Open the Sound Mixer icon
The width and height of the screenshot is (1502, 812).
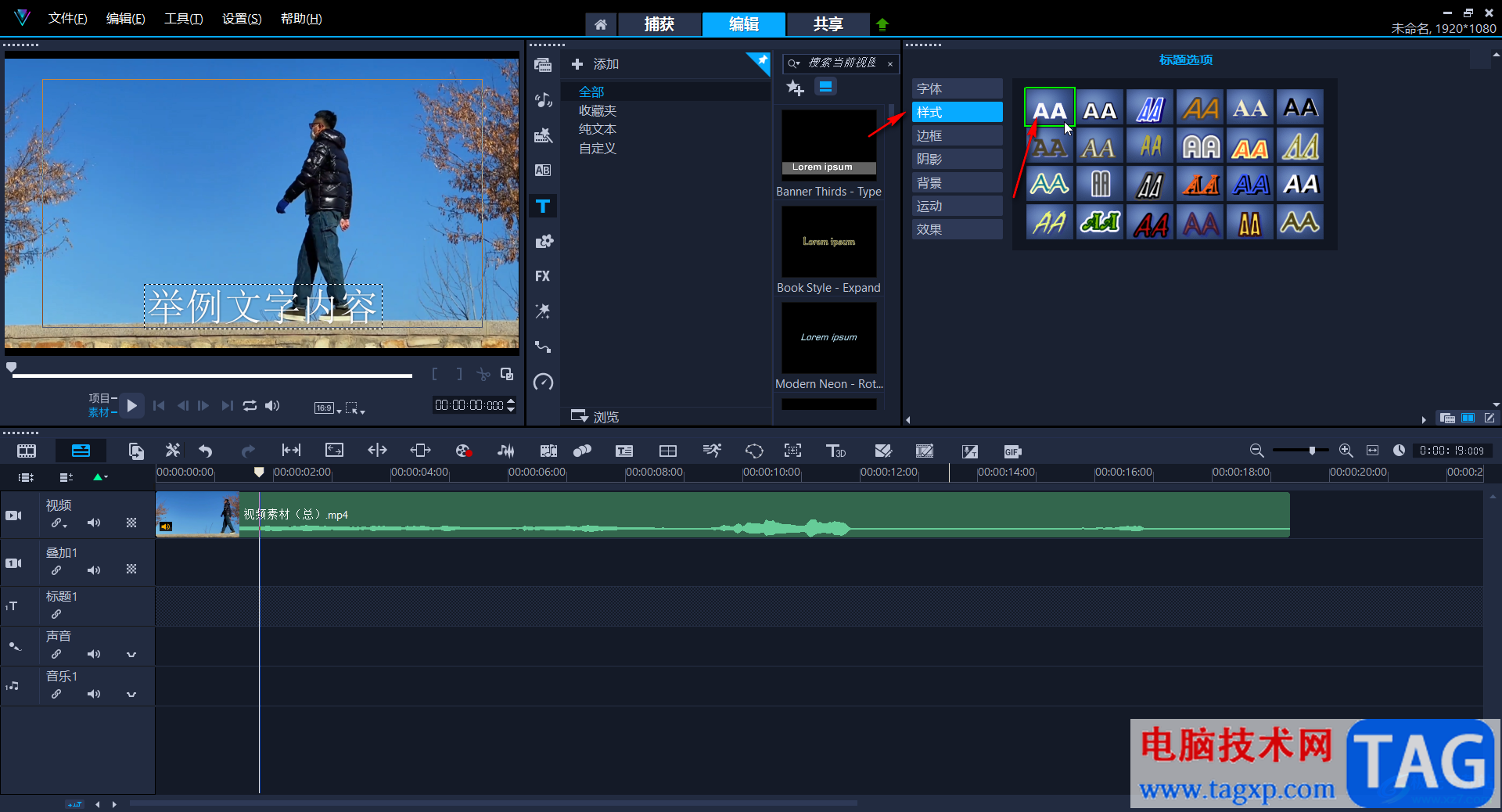point(506,451)
